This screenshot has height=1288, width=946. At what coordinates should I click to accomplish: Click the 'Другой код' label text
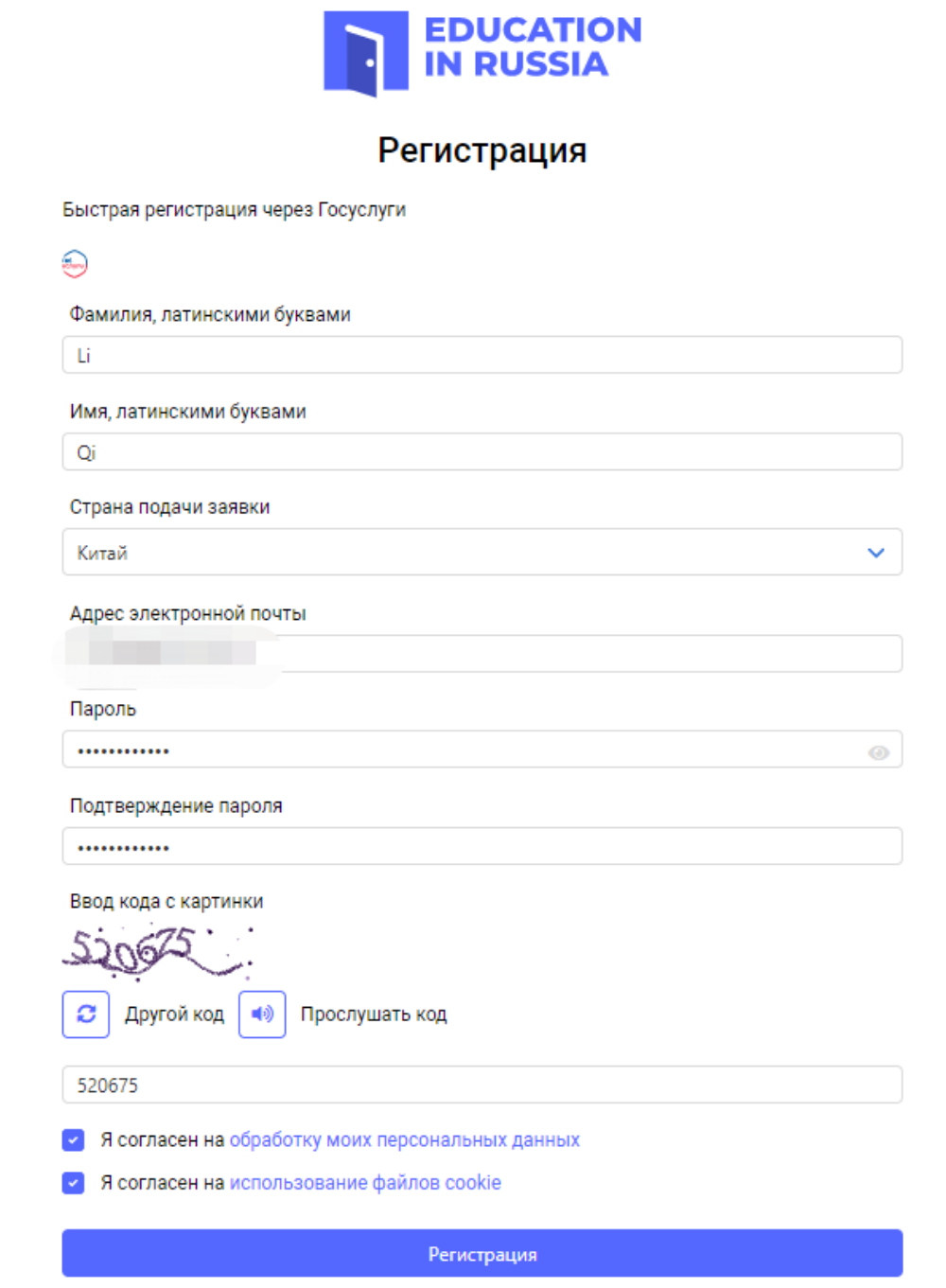point(174,1015)
